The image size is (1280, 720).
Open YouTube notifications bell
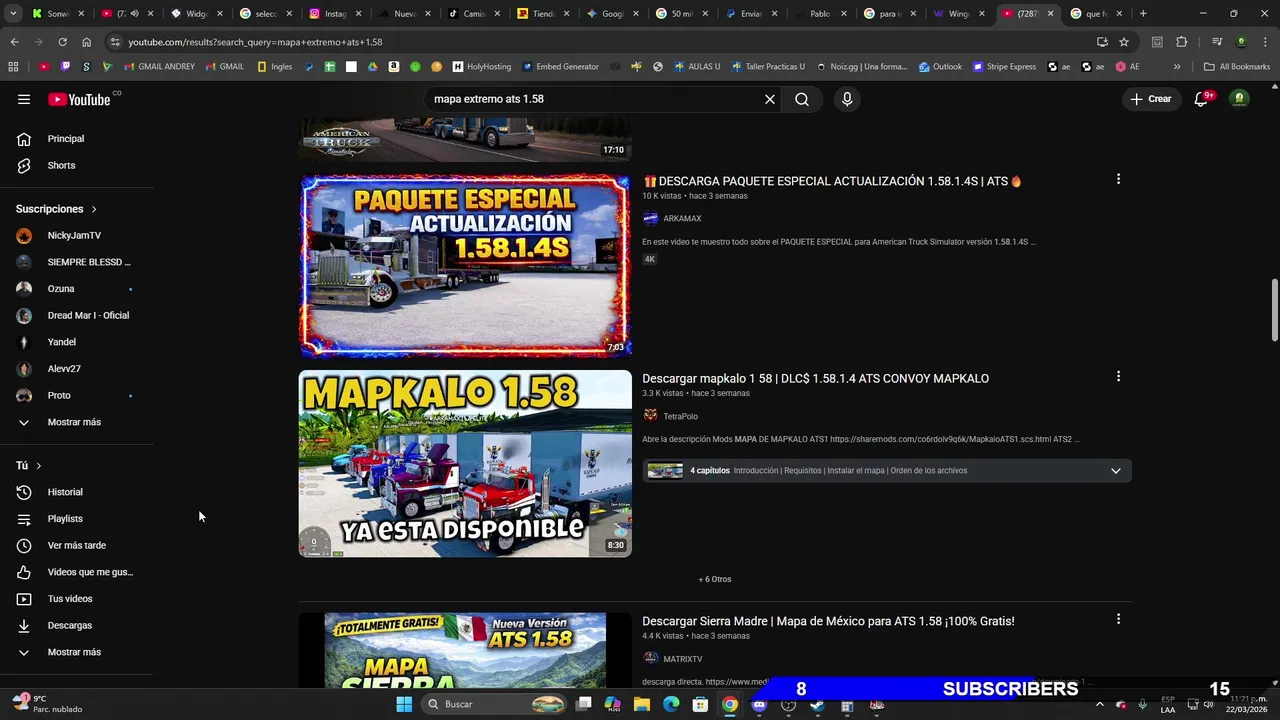(x=1202, y=99)
